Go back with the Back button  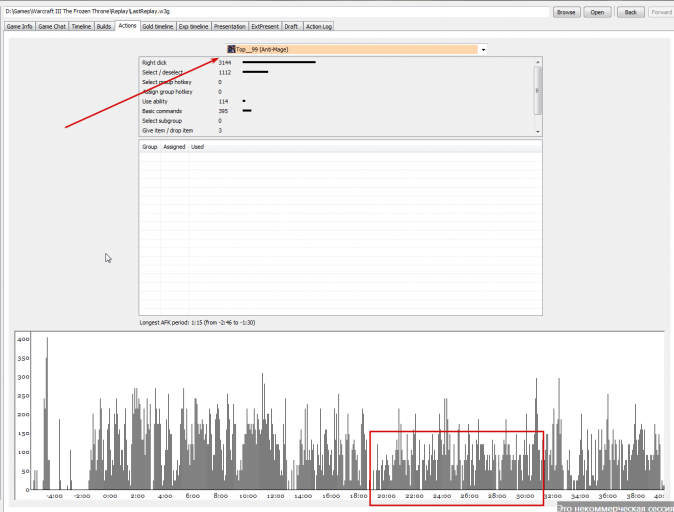click(631, 12)
